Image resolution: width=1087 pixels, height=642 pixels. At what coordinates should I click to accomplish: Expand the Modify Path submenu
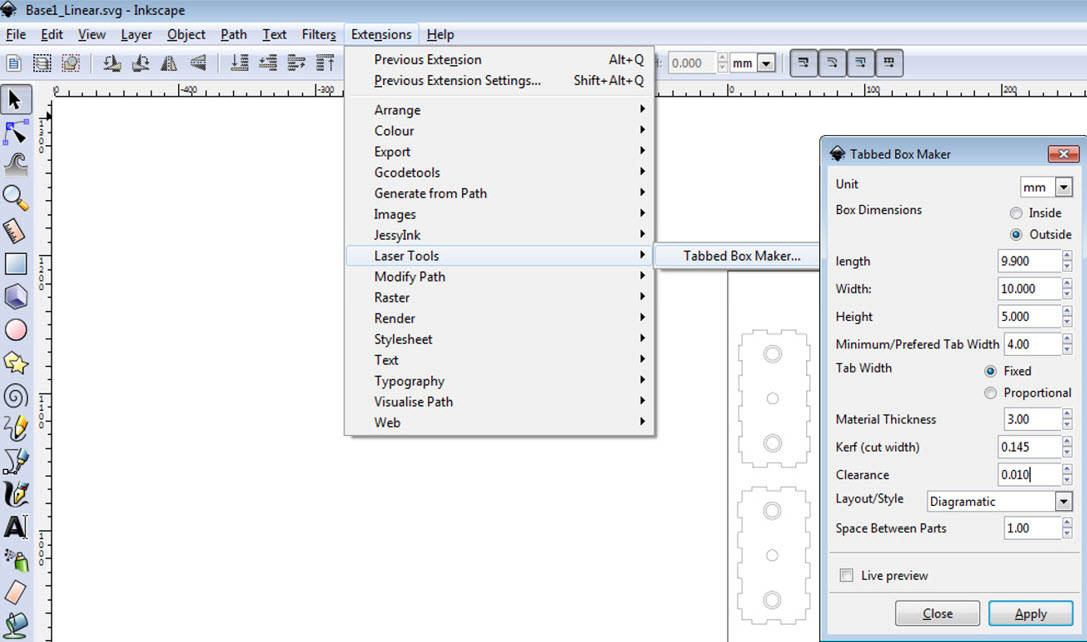click(x=499, y=277)
